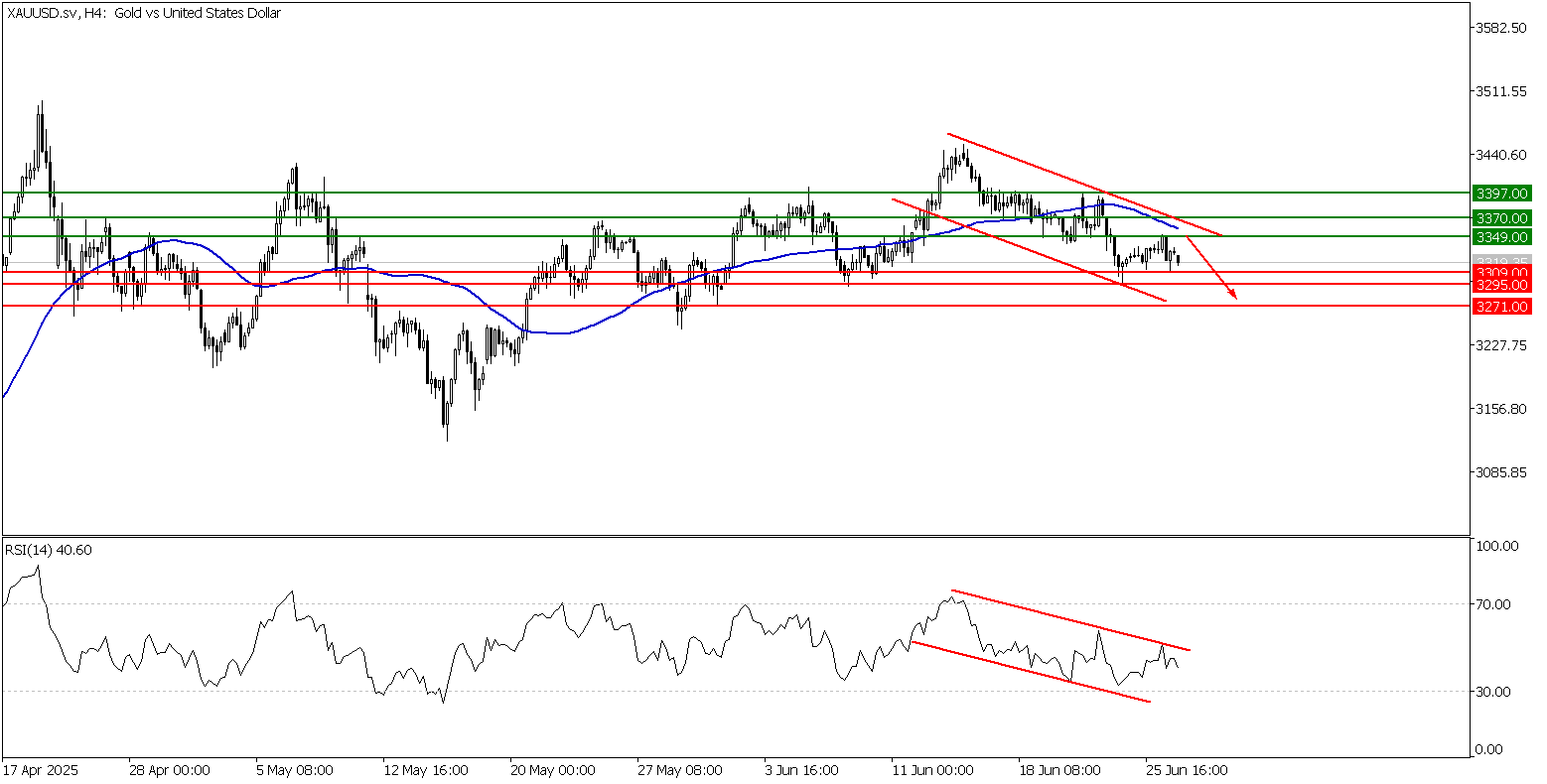Select the red 3309.00 support label
The image size is (1547, 784).
click(x=1500, y=272)
